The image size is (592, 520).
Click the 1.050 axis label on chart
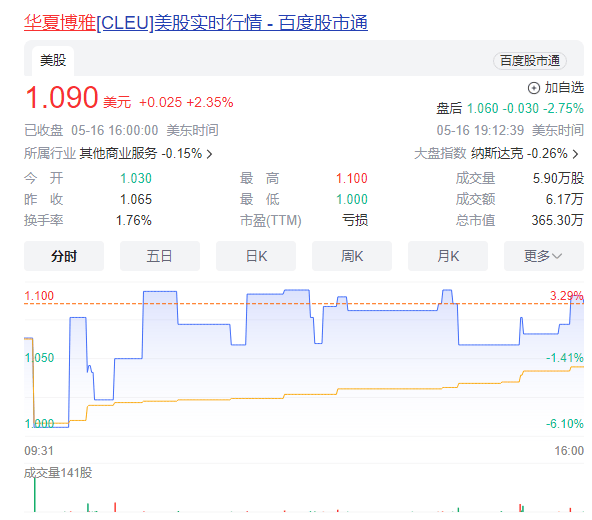coord(39,358)
